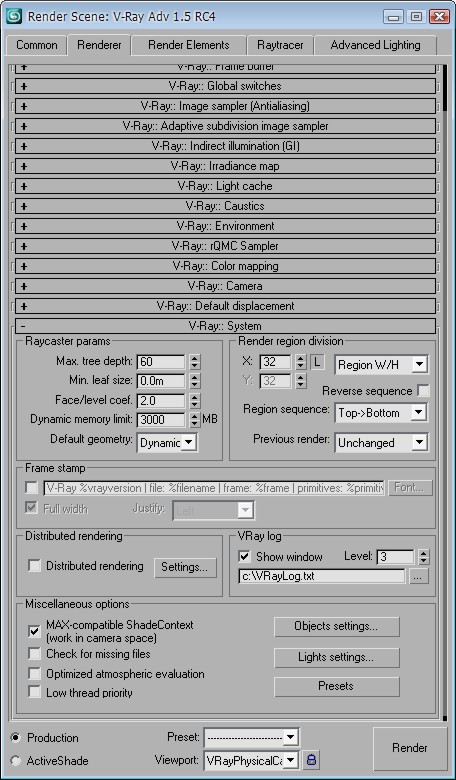456x780 pixels.
Task: Expand V-Ray:: Default displacement rollout
Action: [x=225, y=306]
